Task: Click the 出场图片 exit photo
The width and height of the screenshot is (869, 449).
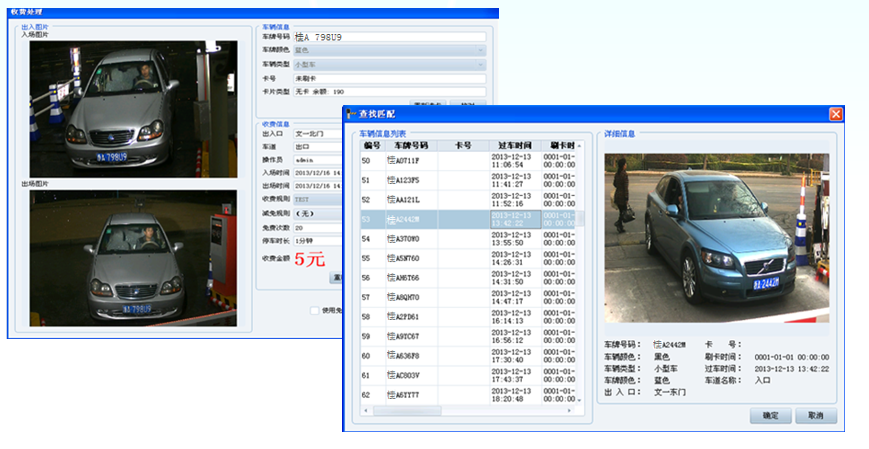Action: tap(132, 258)
